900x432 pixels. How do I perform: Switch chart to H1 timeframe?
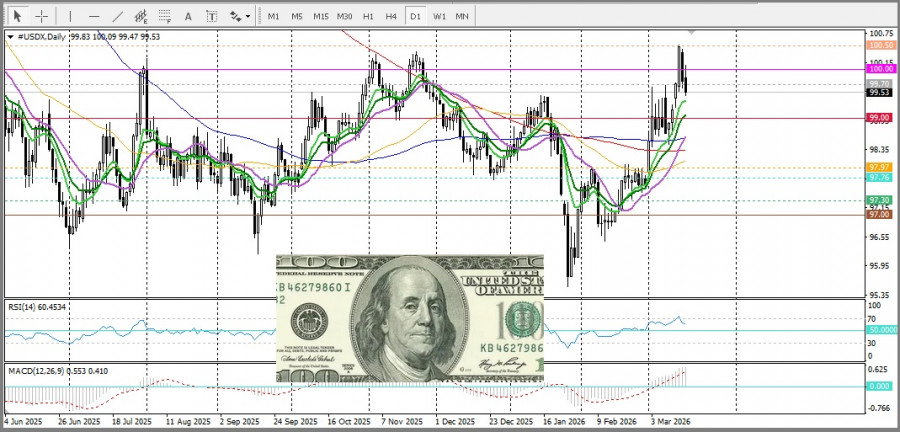368,16
